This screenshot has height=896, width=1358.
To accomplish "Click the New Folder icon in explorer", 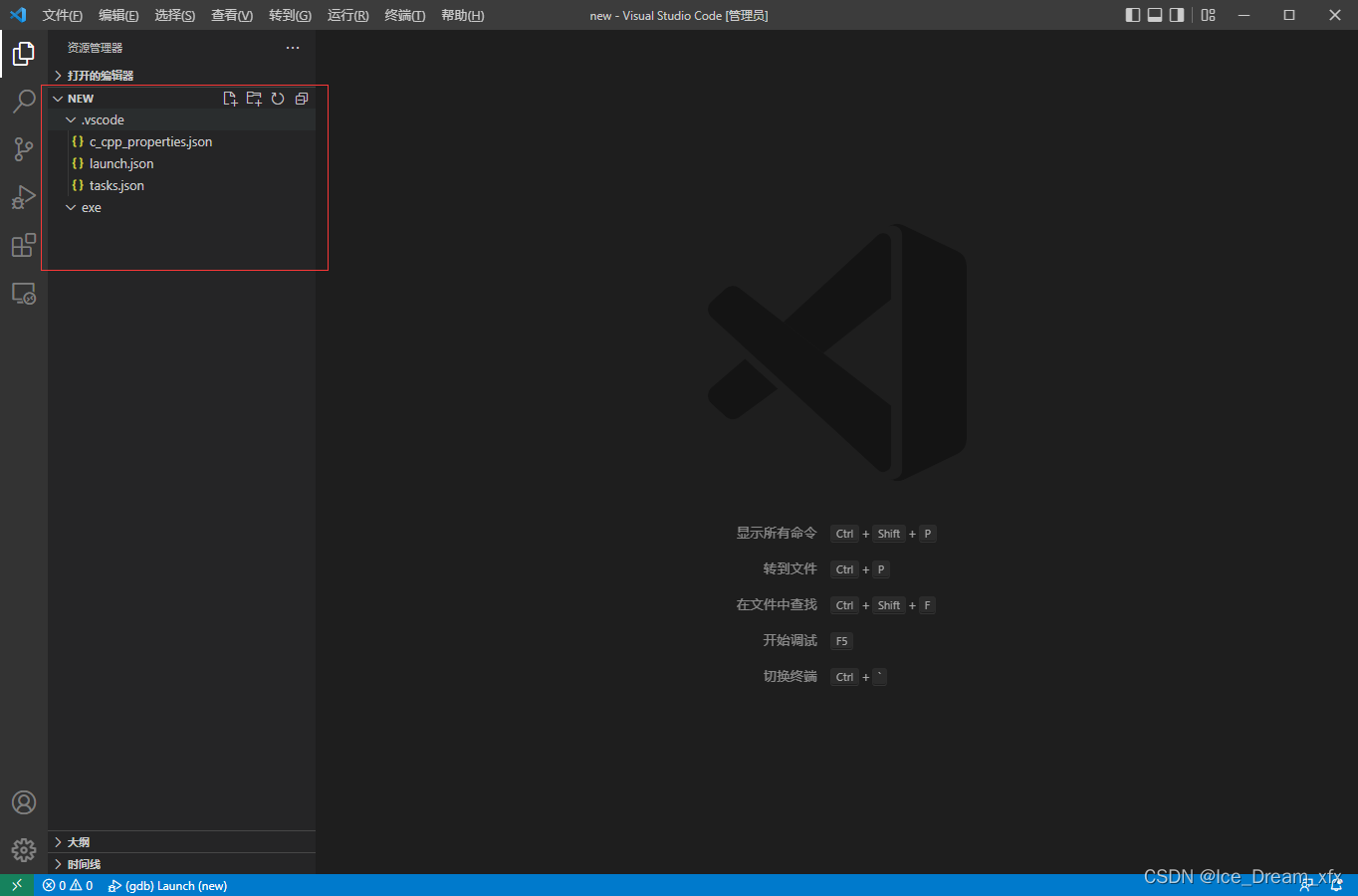I will click(254, 99).
